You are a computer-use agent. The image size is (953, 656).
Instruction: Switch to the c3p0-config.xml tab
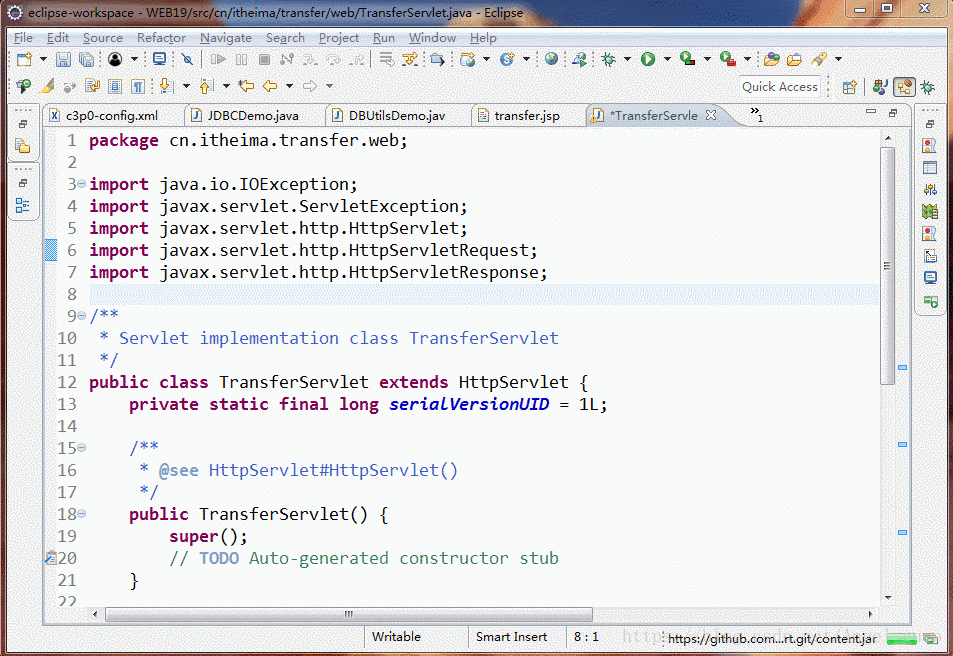tap(111, 116)
